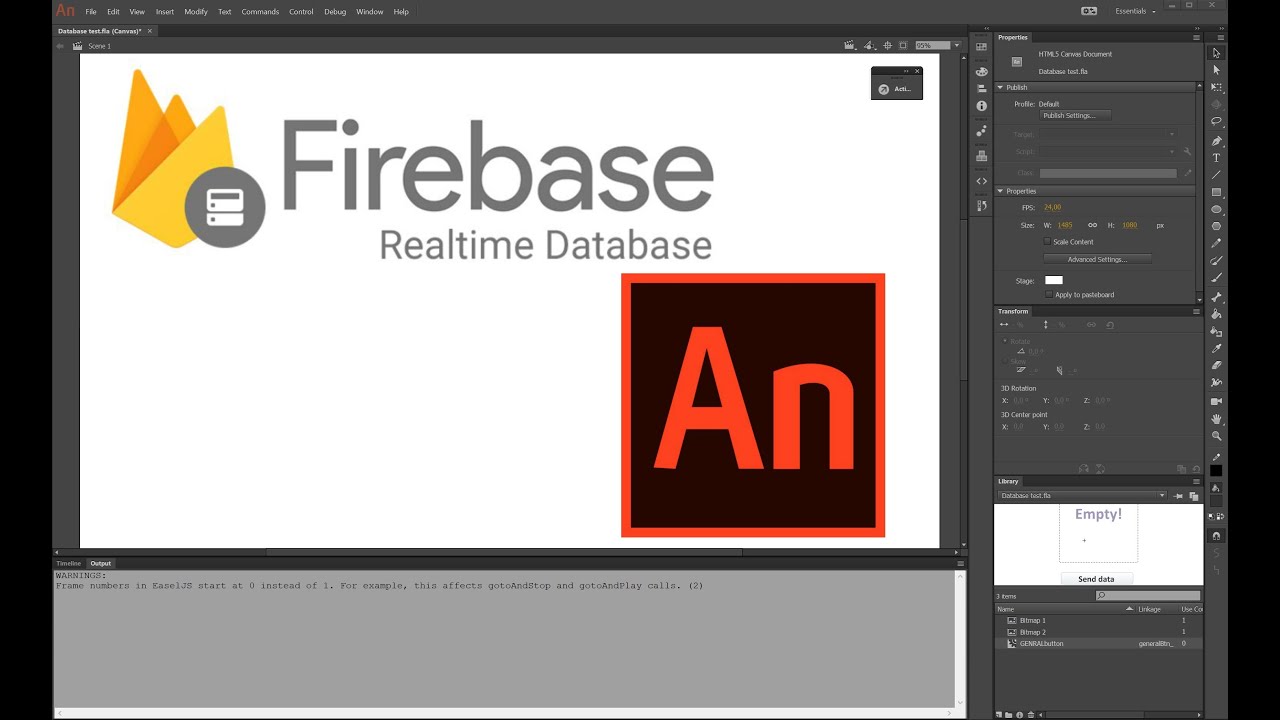Select the PolyStar tool
The height and width of the screenshot is (720, 1280).
click(1216, 226)
